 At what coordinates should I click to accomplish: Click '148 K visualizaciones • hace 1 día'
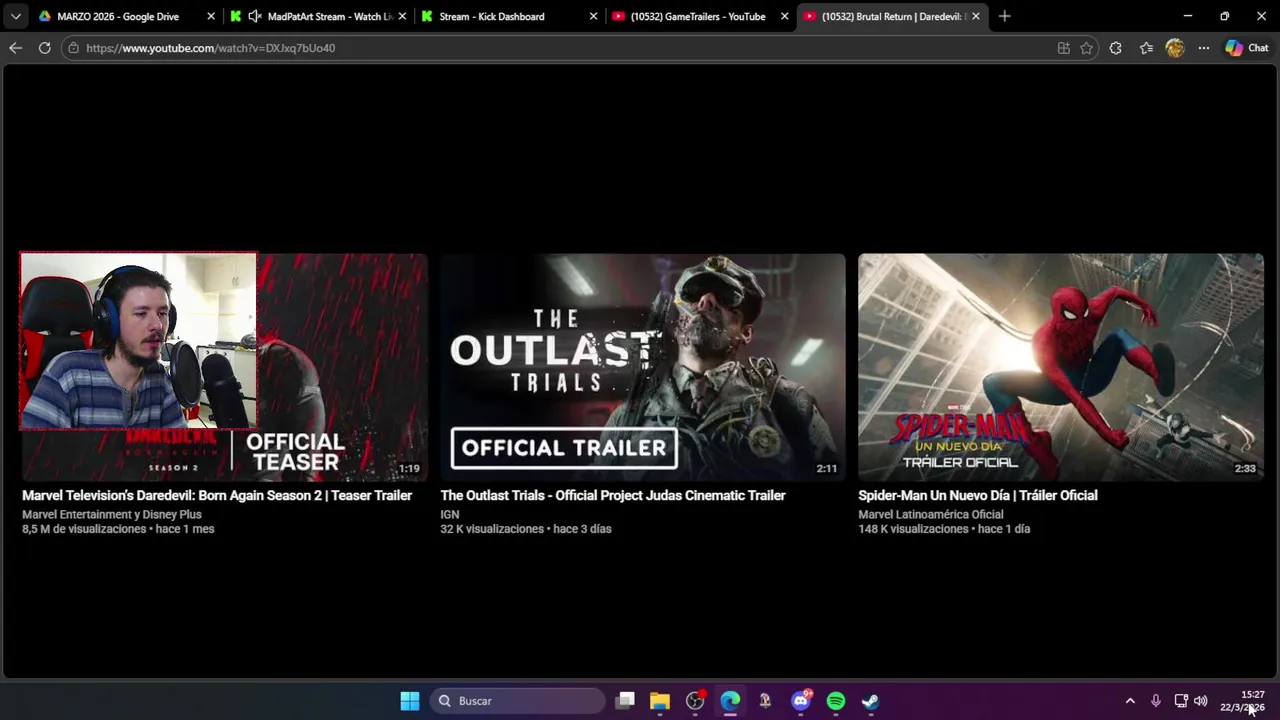point(944,529)
